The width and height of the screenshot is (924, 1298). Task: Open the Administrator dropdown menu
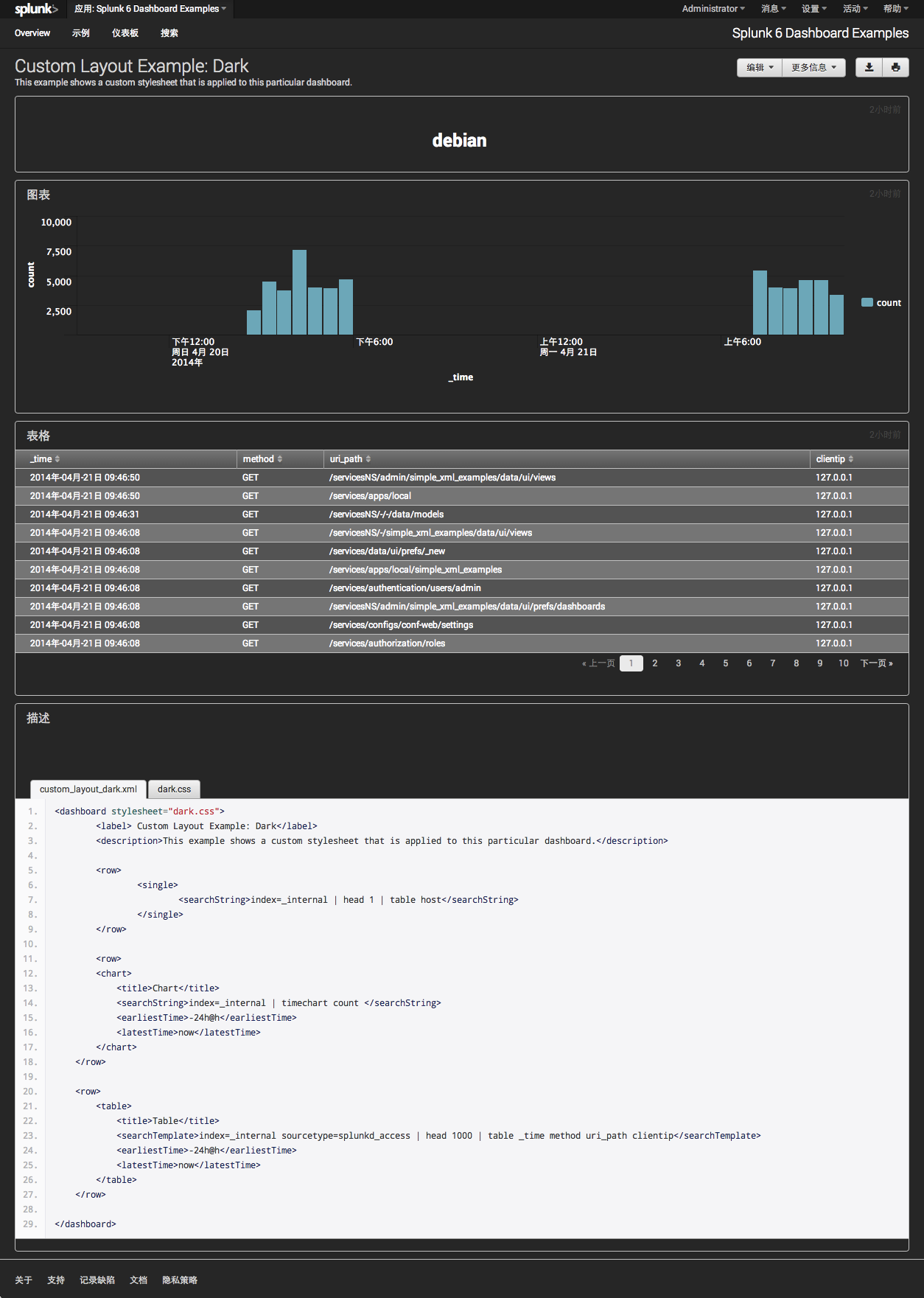coord(713,9)
